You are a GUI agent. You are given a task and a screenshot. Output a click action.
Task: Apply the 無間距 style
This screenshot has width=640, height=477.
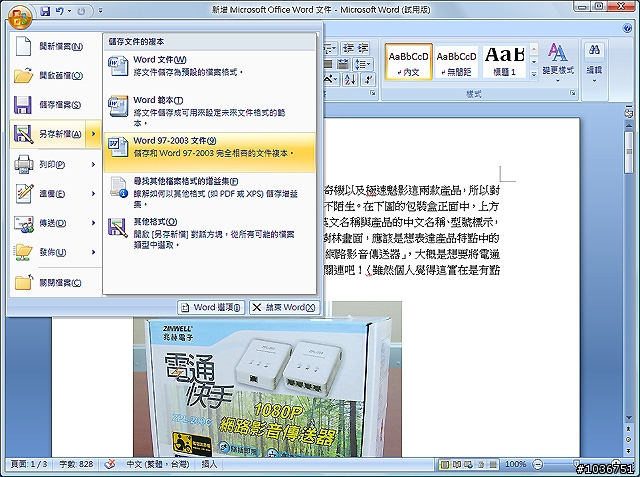pos(456,62)
